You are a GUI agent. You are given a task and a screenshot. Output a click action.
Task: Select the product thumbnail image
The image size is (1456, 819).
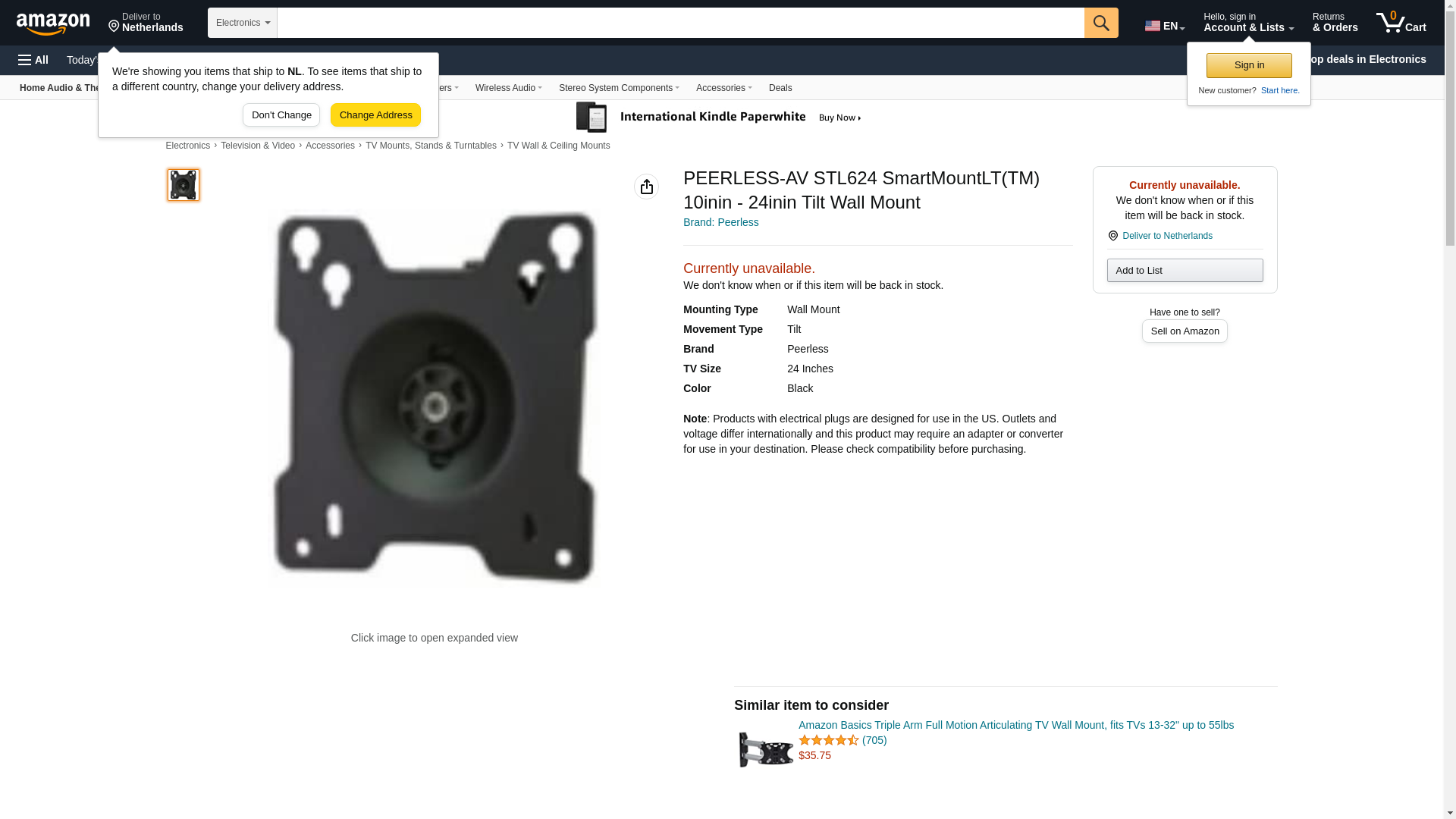184,185
